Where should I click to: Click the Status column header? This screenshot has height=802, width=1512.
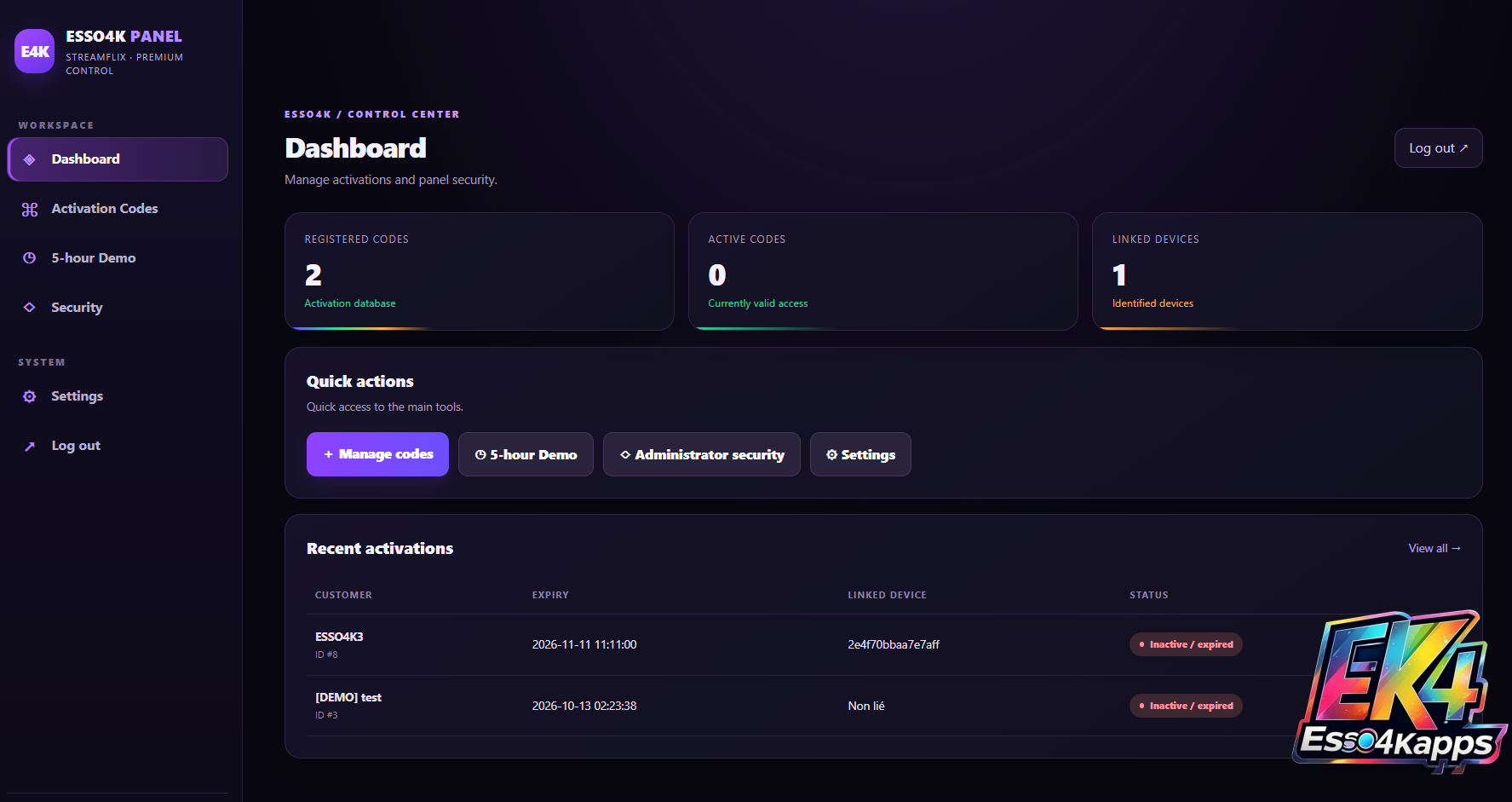pyautogui.click(x=1149, y=595)
